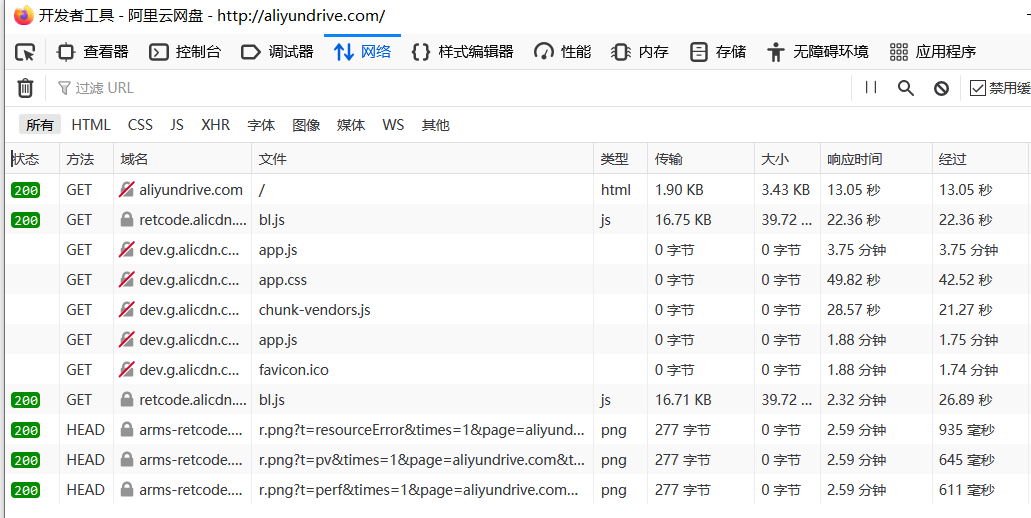Sort by the 方法 column header
Viewport: 1031px width, 518px height.
click(87, 159)
